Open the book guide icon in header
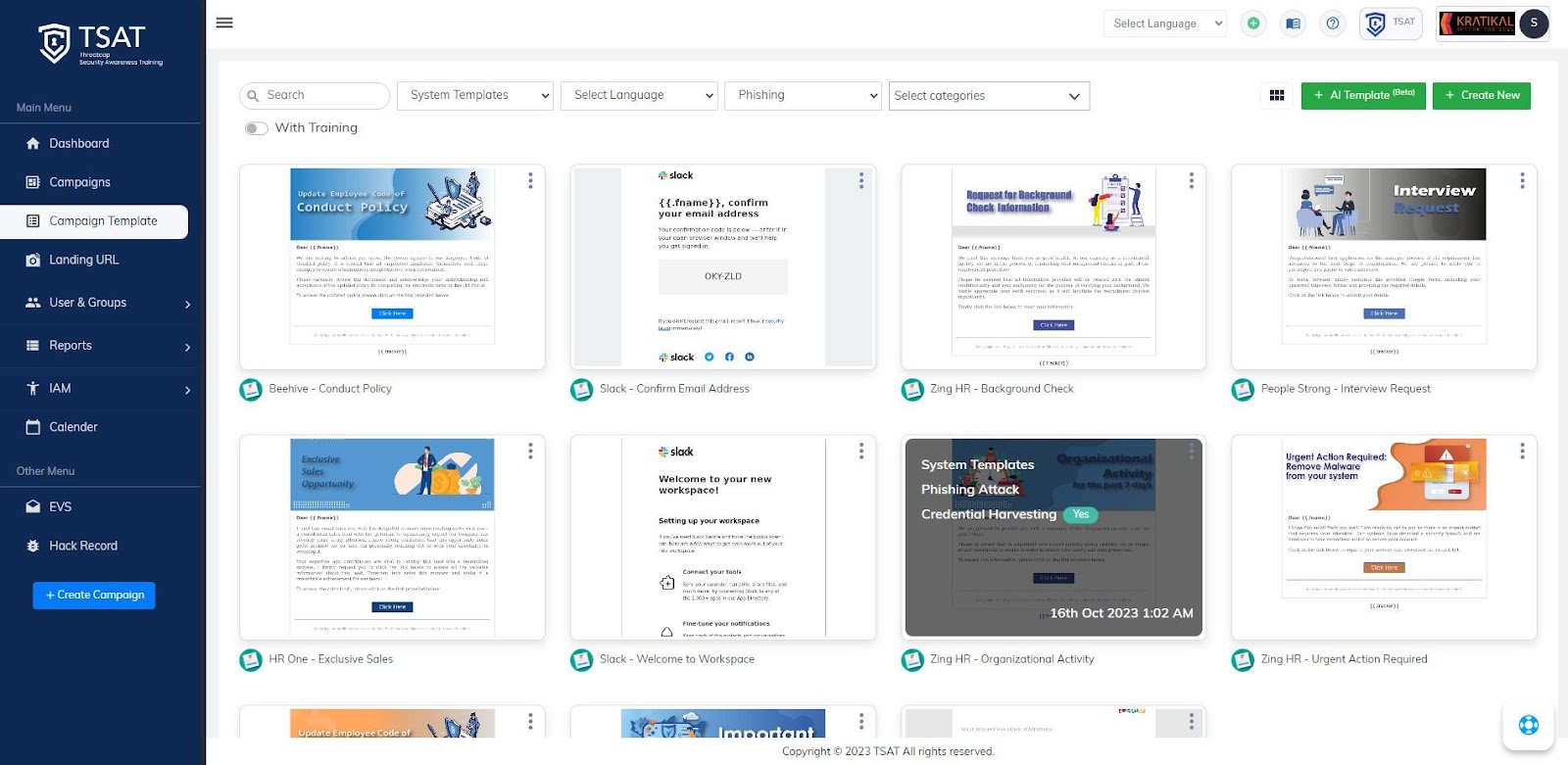 [1294, 24]
